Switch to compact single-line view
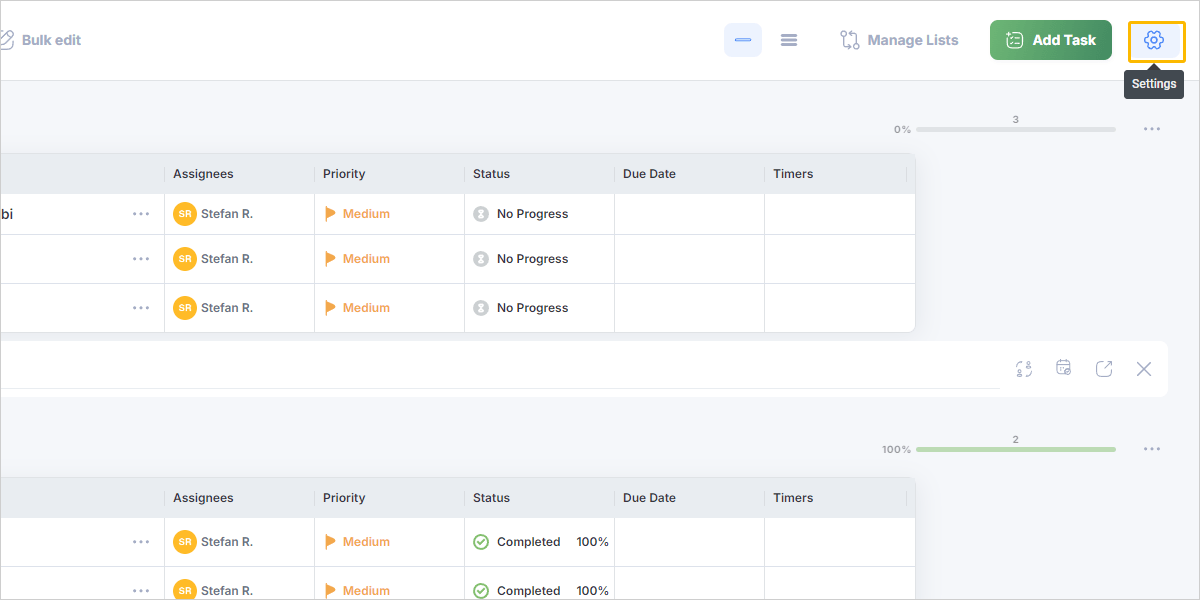Image resolution: width=1200 pixels, height=600 pixels. tap(743, 40)
